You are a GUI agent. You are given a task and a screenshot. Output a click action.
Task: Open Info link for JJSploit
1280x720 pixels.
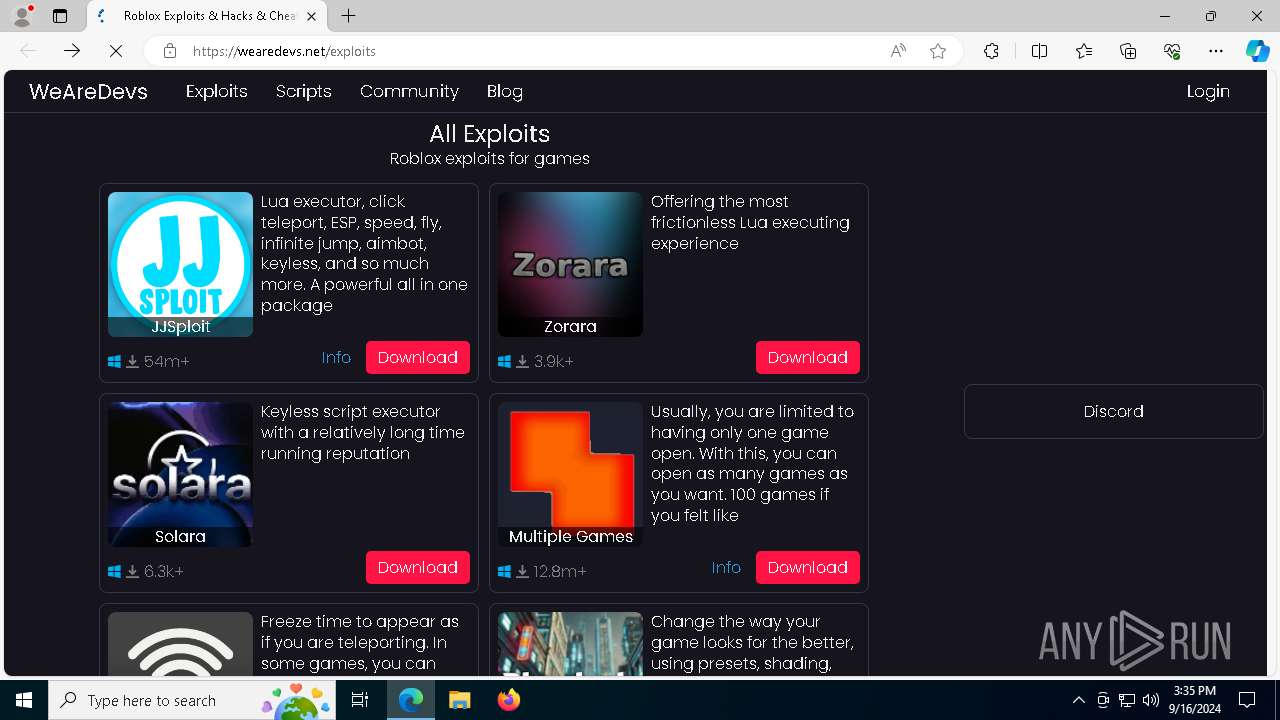click(x=336, y=357)
